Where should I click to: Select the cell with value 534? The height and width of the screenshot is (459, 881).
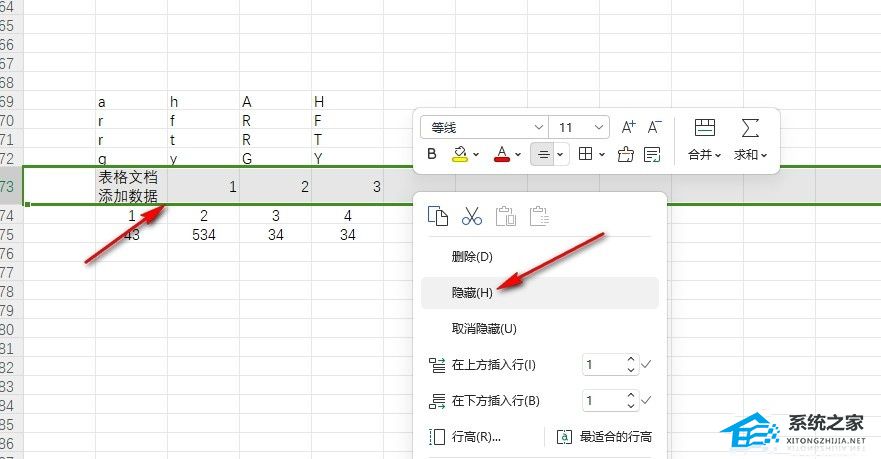[203, 234]
